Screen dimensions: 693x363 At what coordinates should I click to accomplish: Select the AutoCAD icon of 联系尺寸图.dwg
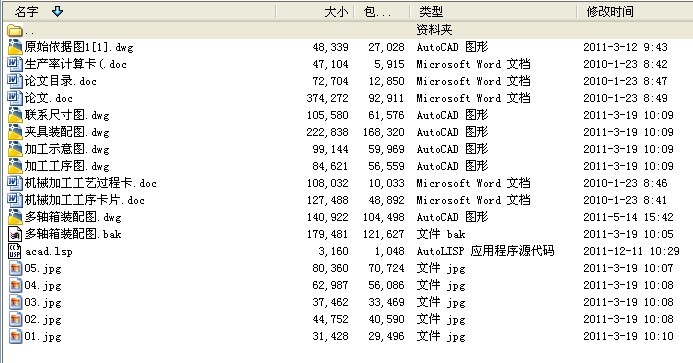tap(15, 115)
